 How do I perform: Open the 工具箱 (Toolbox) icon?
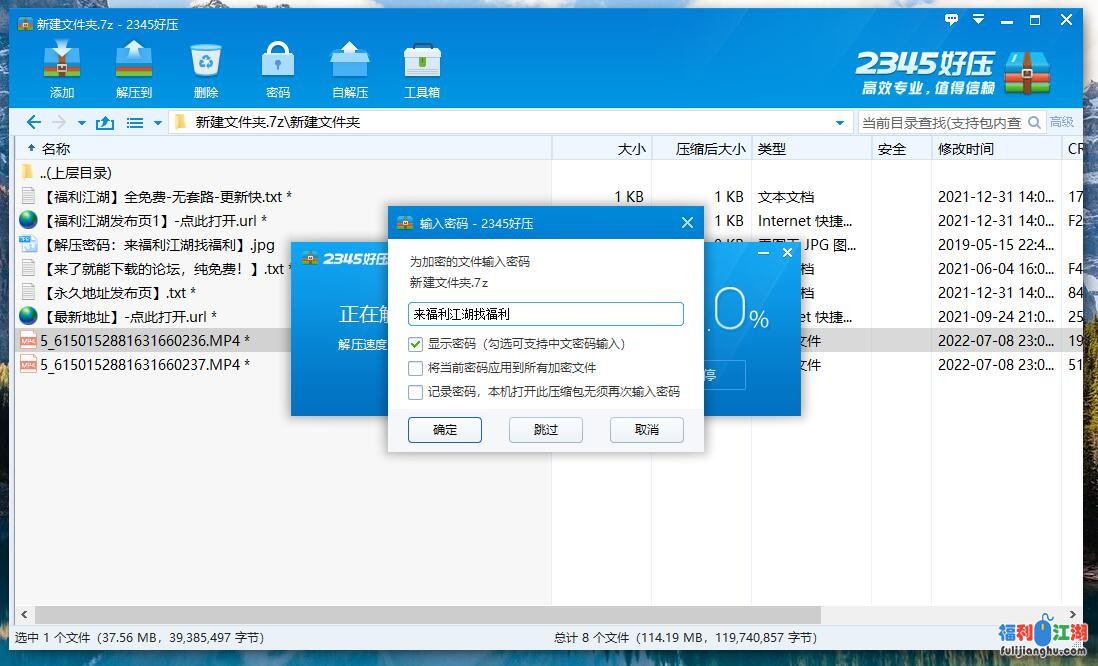(x=421, y=68)
